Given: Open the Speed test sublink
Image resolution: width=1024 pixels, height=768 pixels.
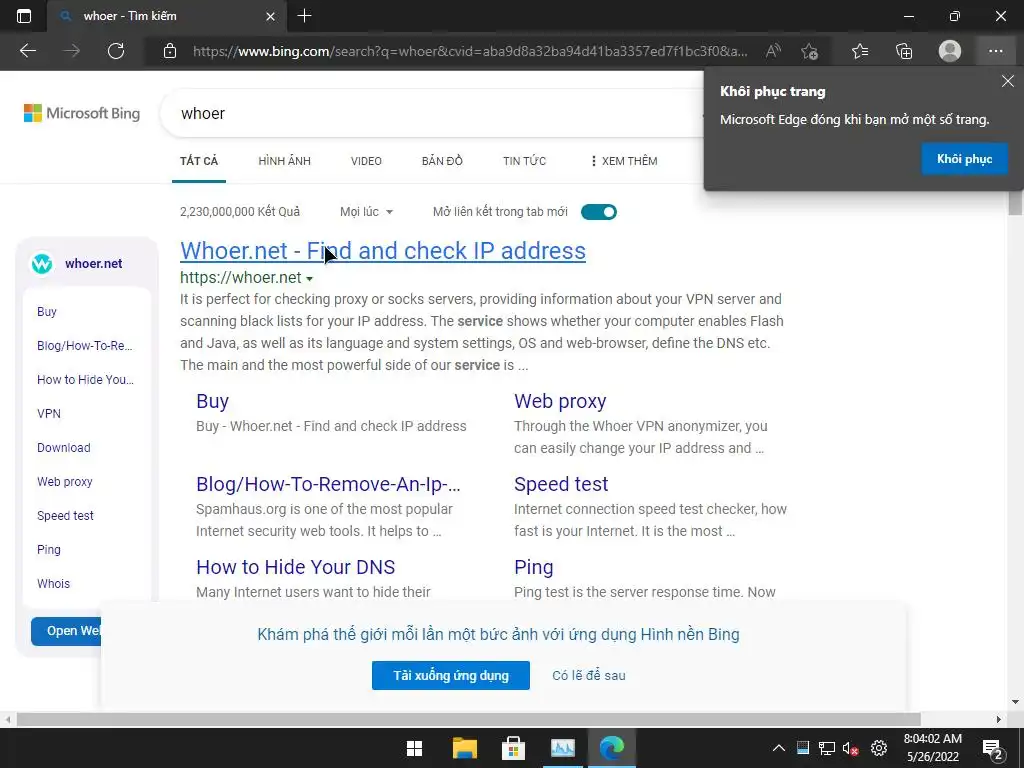Looking at the screenshot, I should tap(561, 484).
